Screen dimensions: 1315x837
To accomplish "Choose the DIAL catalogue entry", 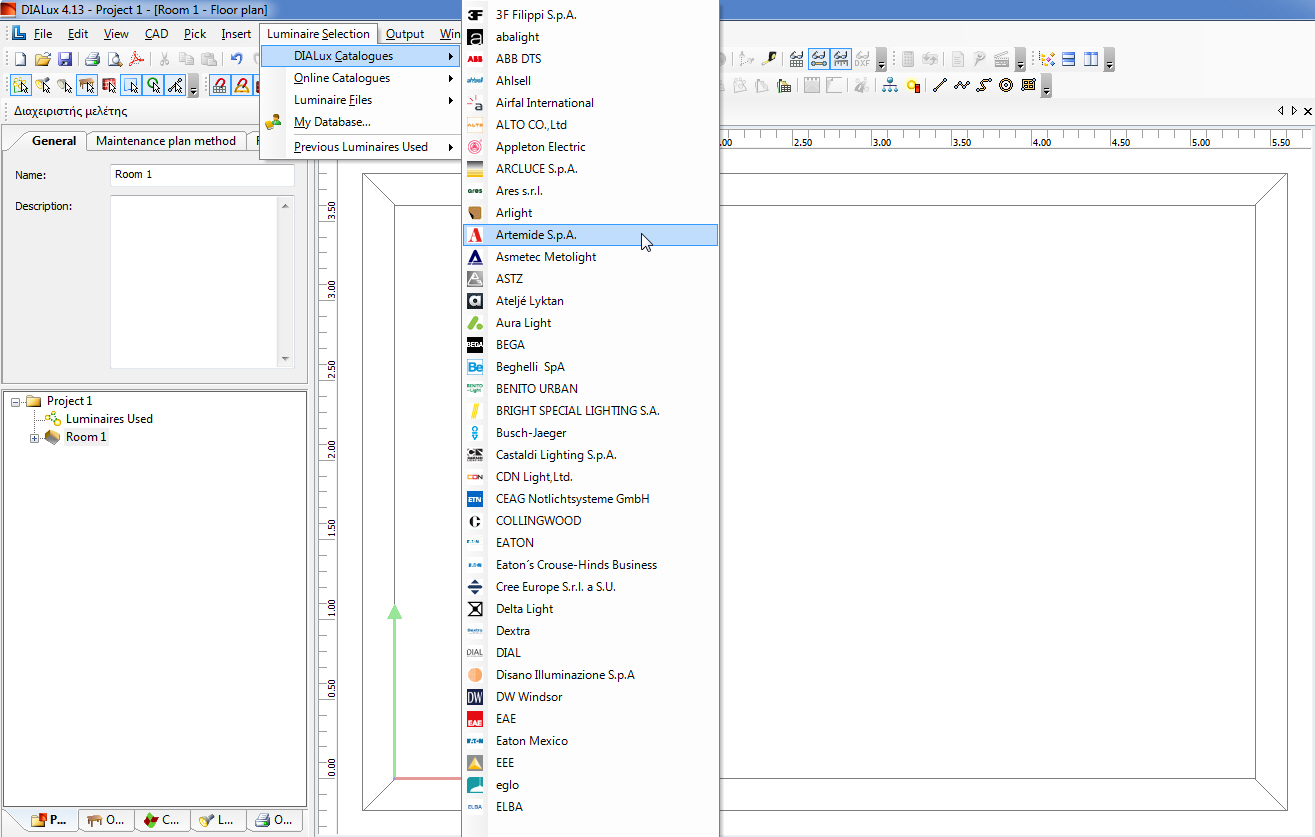I will click(590, 653).
